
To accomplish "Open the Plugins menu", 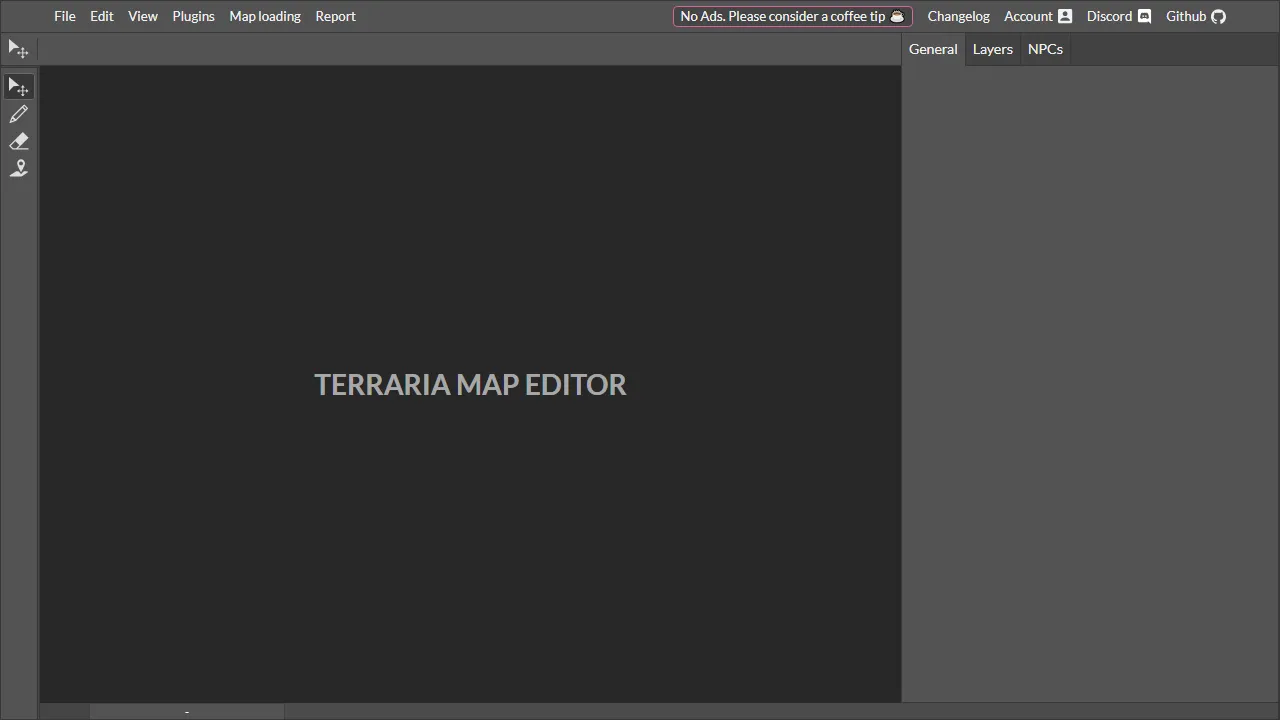I will coord(193,16).
